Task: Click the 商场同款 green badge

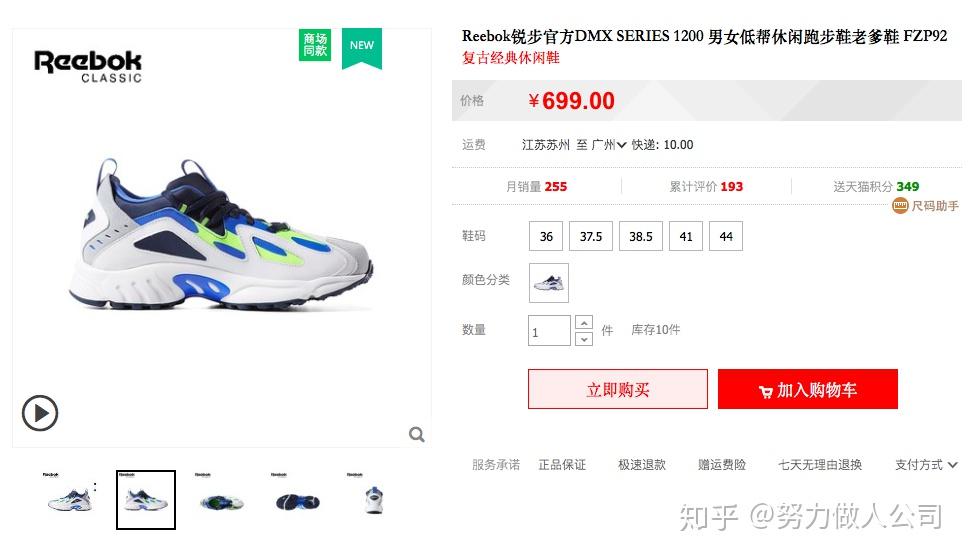Action: (x=315, y=45)
